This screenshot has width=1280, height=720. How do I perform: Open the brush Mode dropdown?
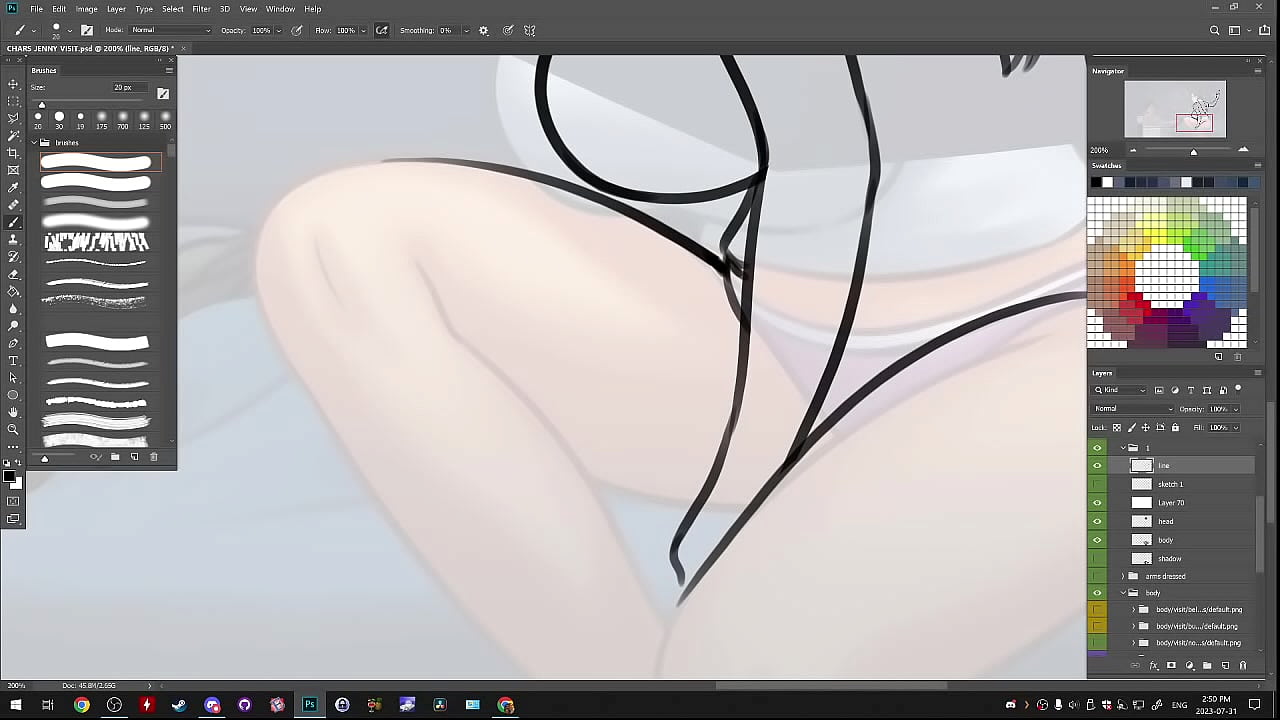pos(172,31)
